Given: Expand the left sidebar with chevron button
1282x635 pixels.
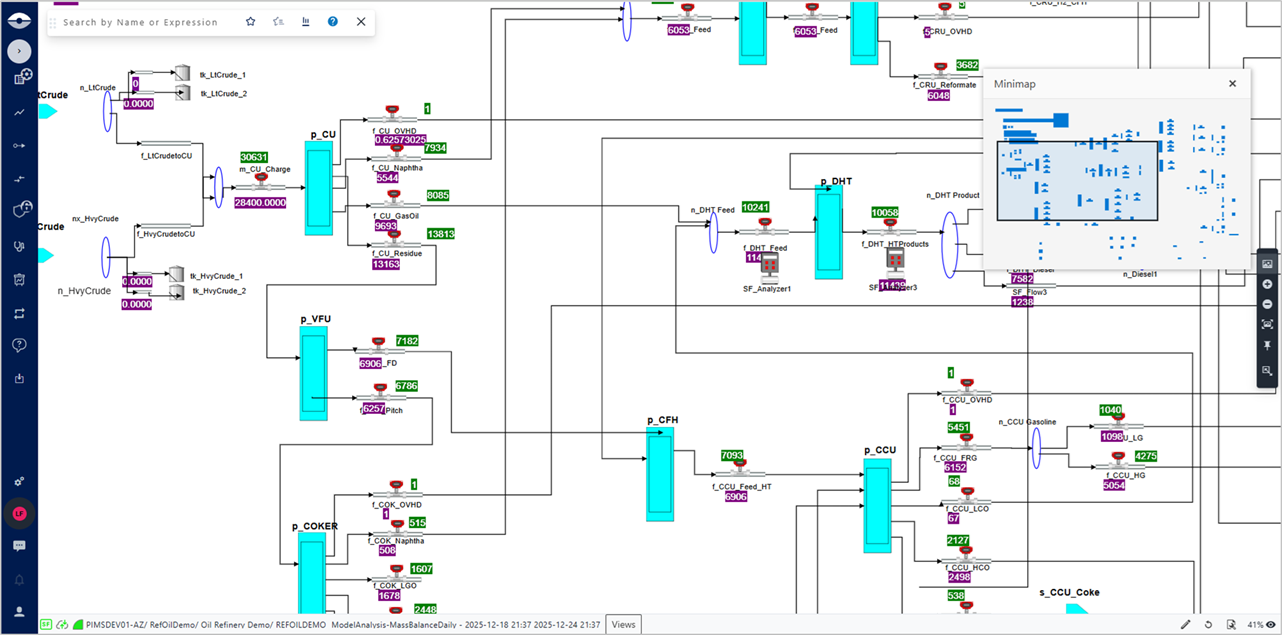Looking at the screenshot, I should click(x=19, y=50).
